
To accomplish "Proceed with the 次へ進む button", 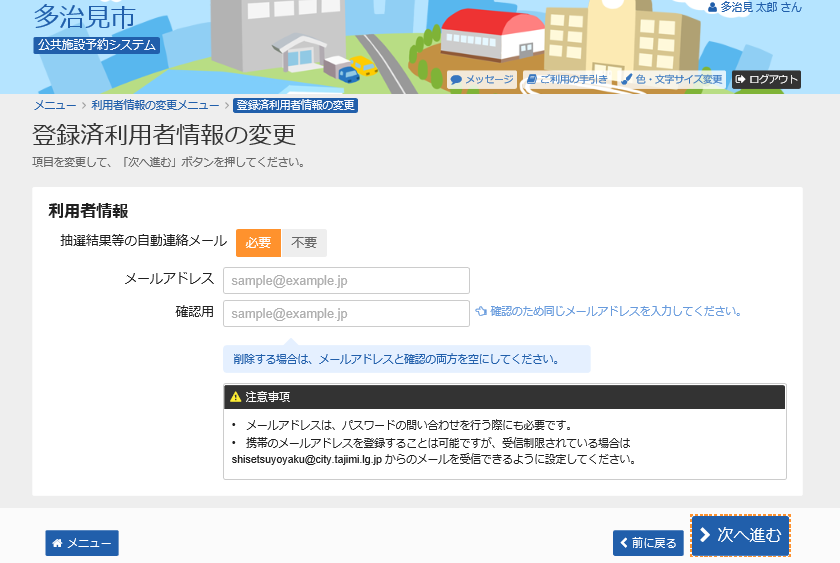I will tap(740, 536).
